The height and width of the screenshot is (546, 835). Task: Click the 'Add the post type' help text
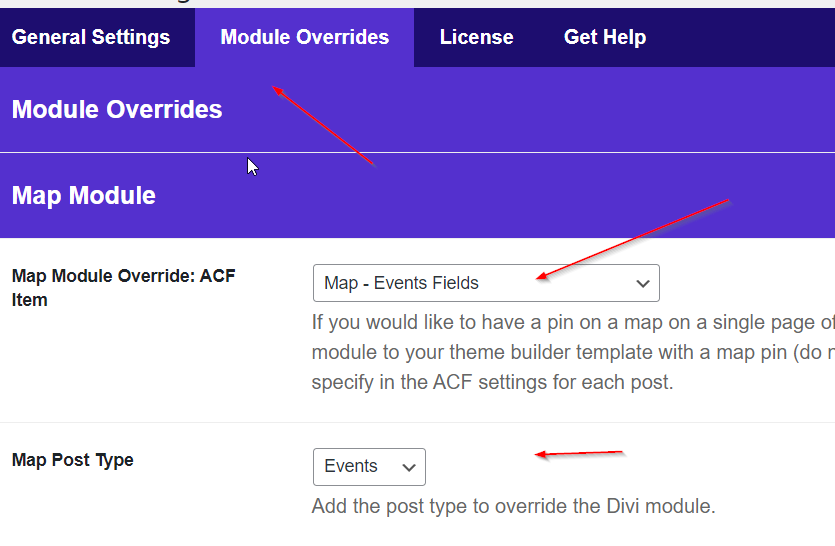(x=513, y=506)
